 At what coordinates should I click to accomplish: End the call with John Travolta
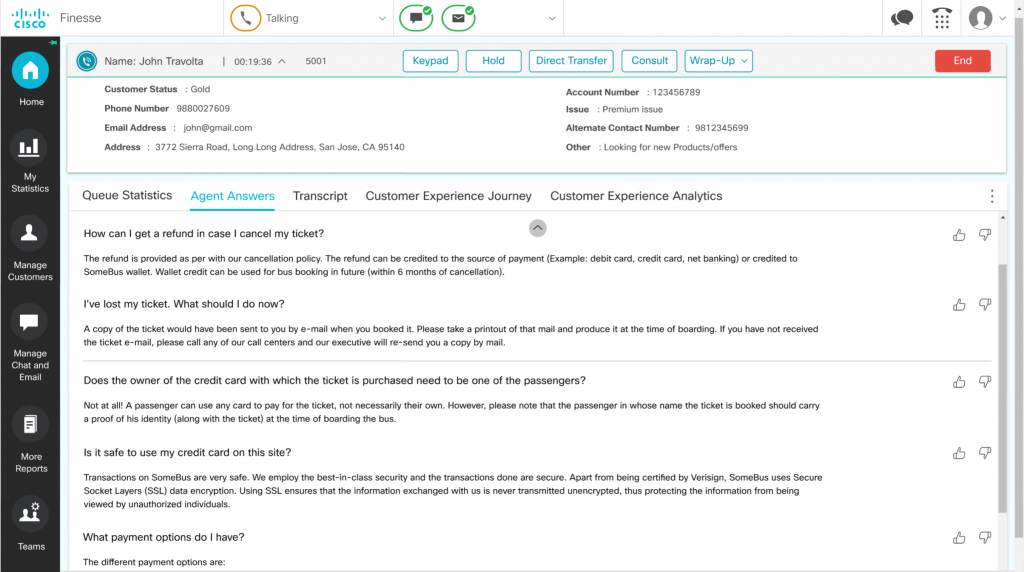point(962,61)
